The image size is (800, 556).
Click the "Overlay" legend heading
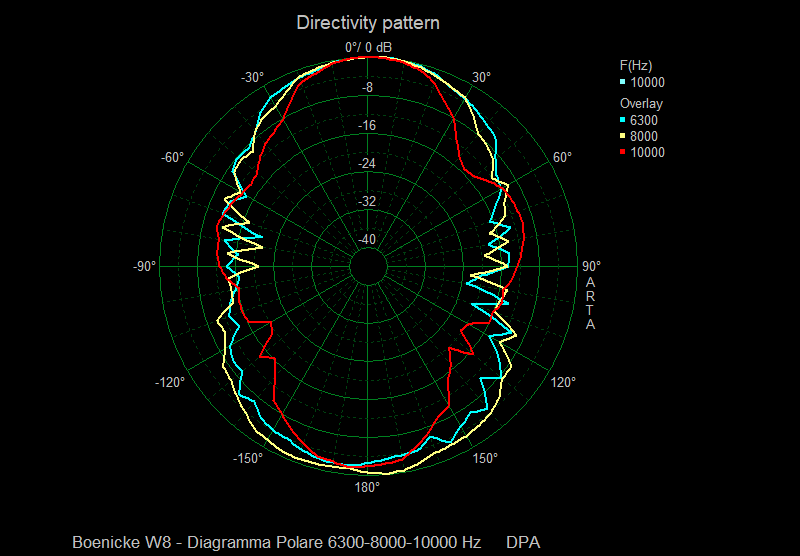pos(641,104)
